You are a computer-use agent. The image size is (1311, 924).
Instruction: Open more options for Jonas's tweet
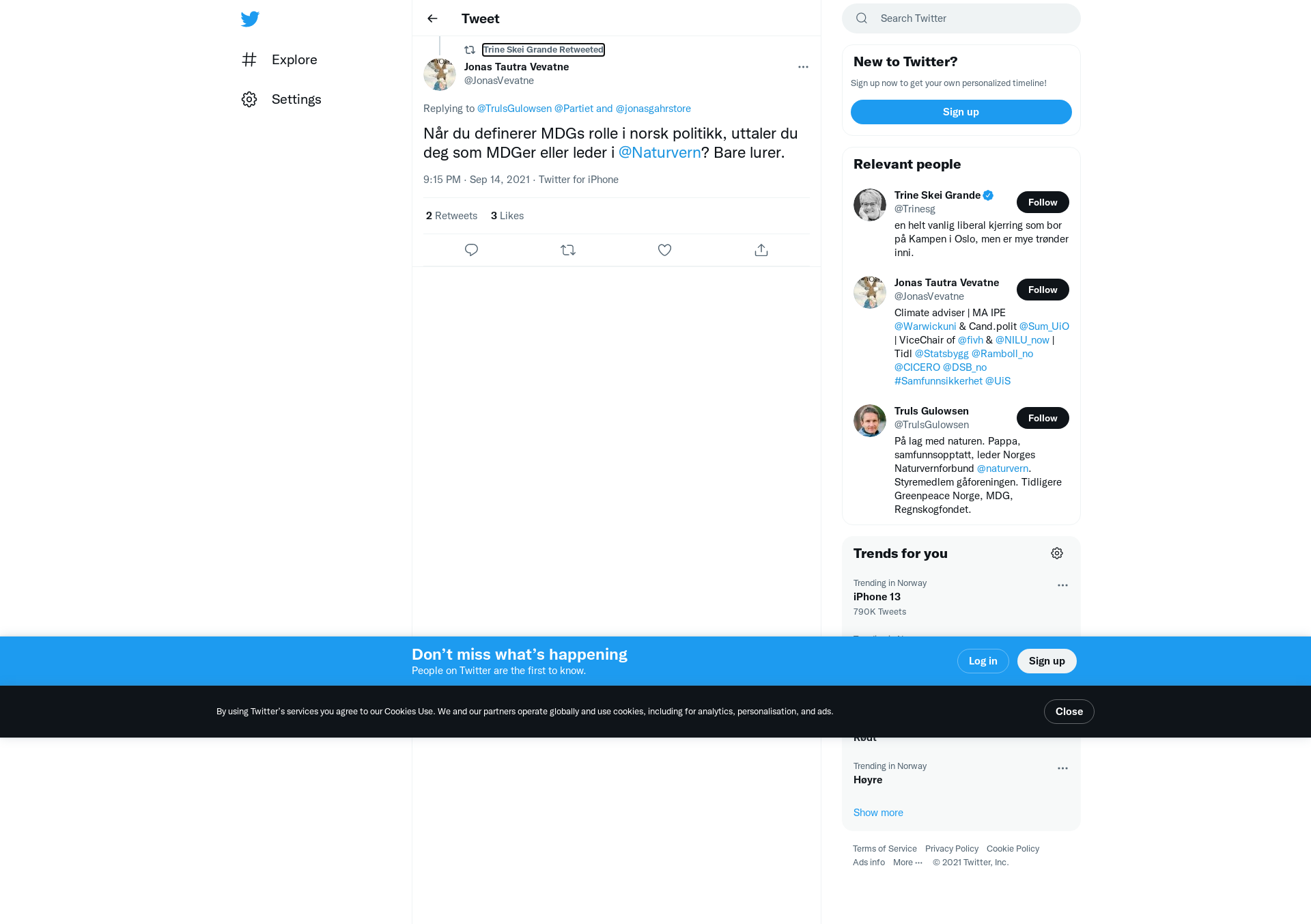pyautogui.click(x=803, y=67)
